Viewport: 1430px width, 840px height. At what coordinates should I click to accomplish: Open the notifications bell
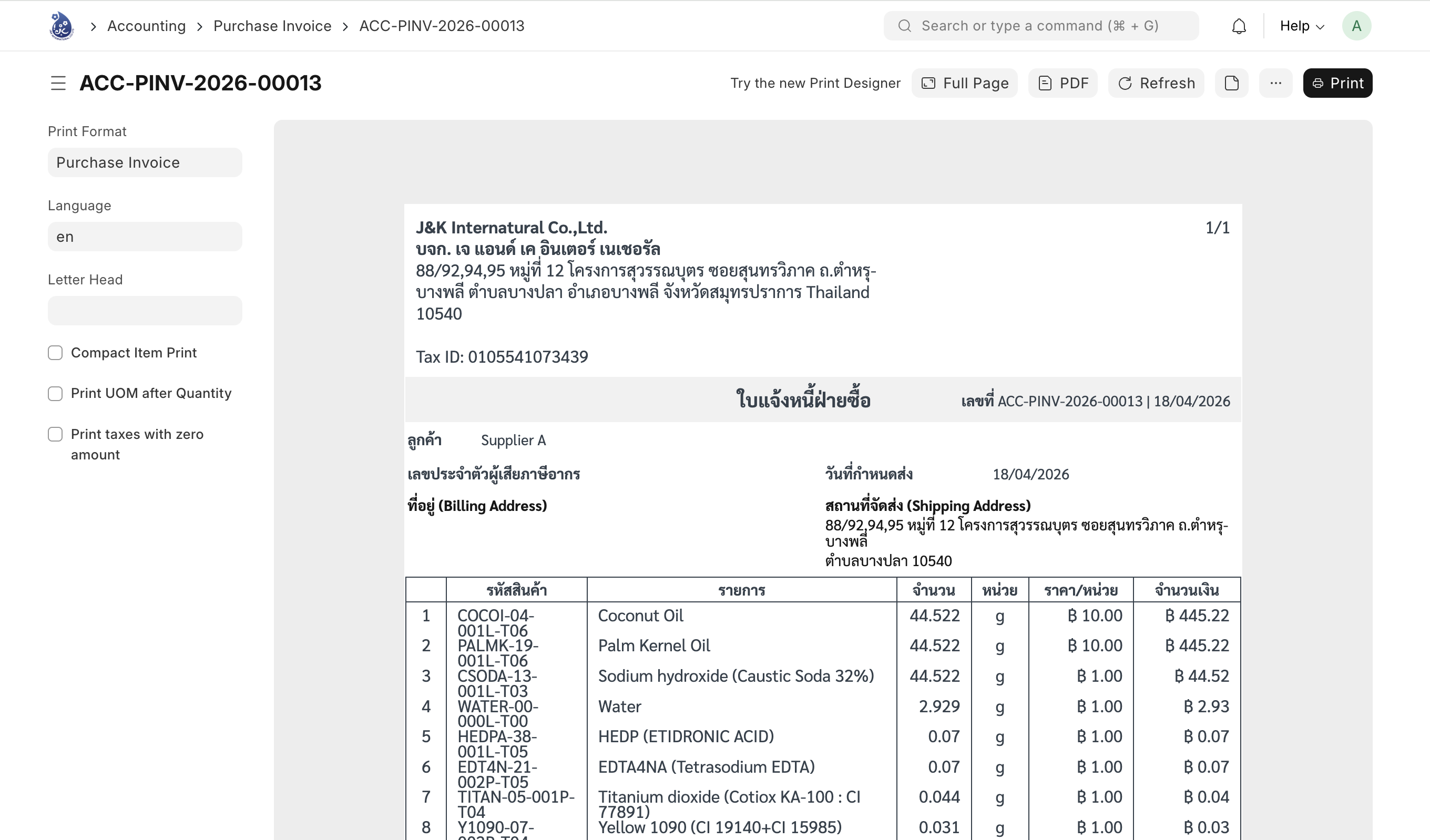pyautogui.click(x=1239, y=26)
